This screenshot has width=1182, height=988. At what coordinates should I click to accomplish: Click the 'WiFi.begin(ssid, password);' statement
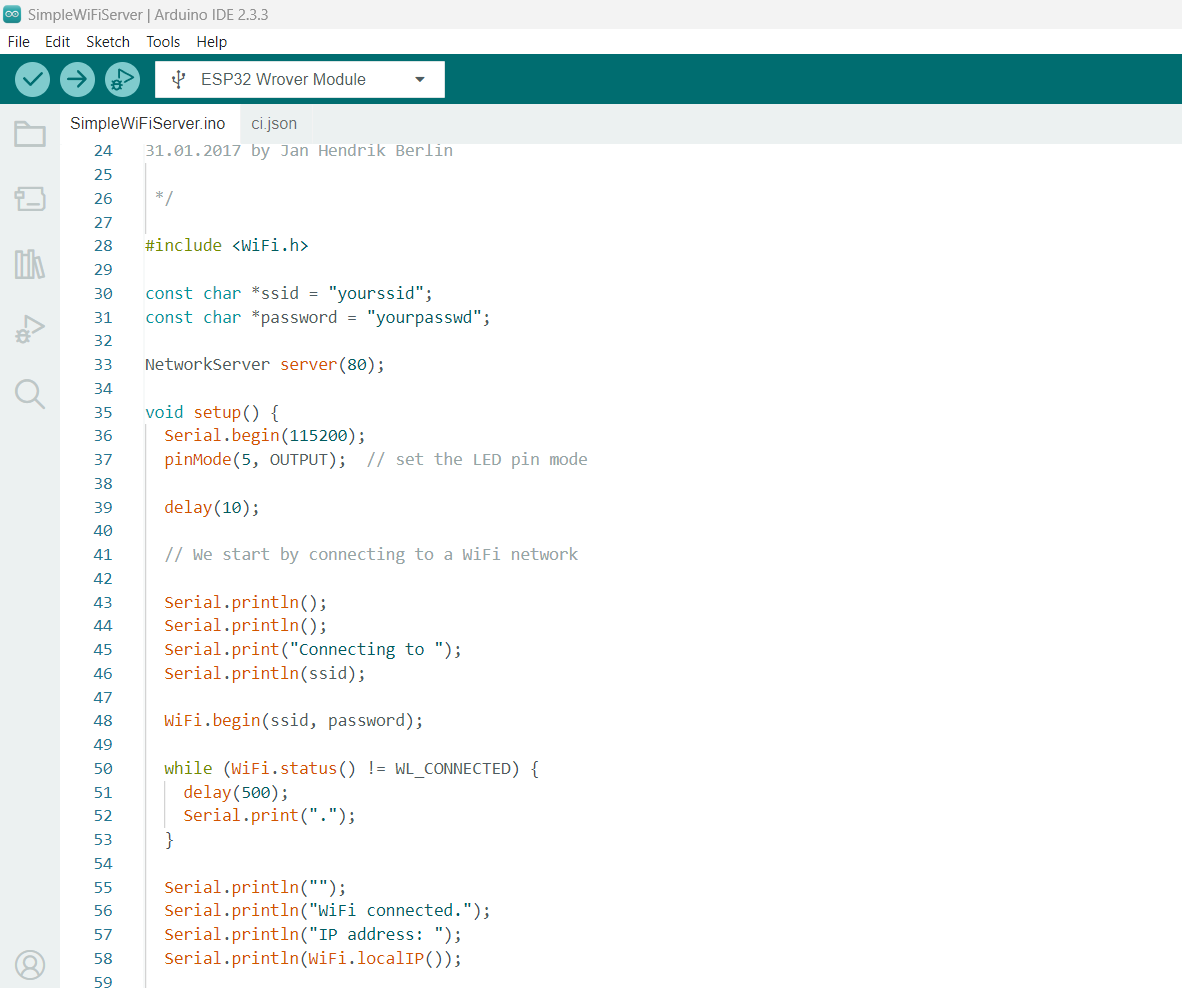[x=293, y=720]
